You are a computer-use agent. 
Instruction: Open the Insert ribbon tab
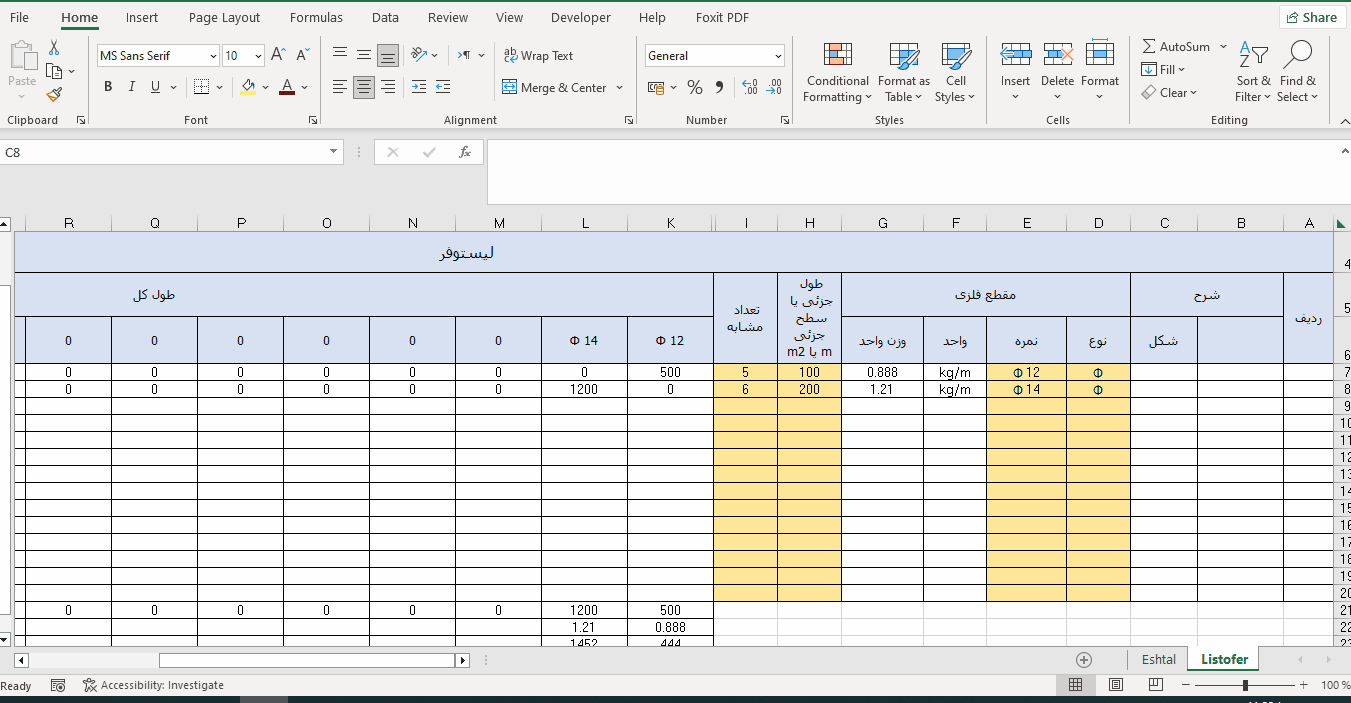pyautogui.click(x=142, y=17)
